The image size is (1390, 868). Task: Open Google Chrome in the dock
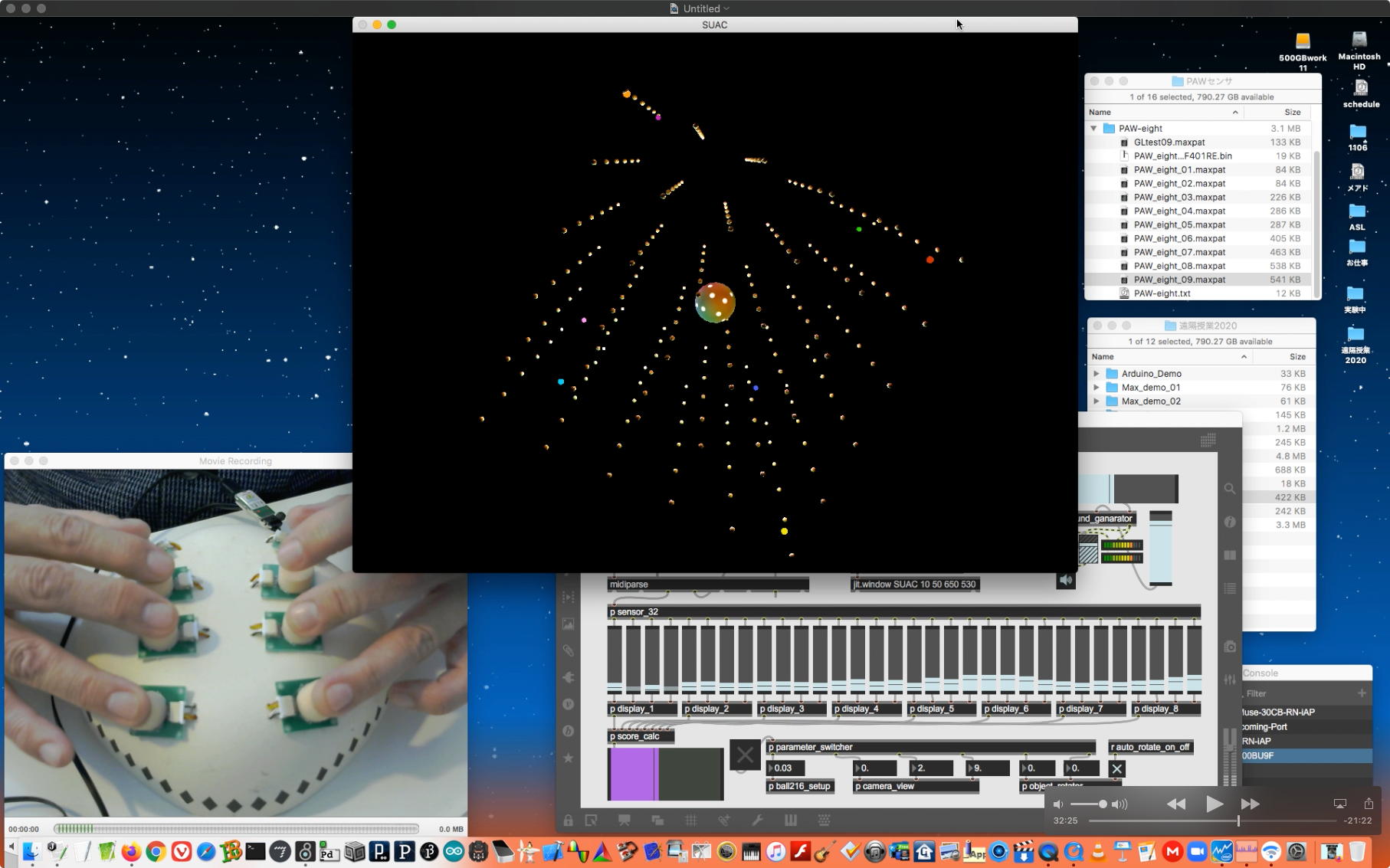coord(156,851)
